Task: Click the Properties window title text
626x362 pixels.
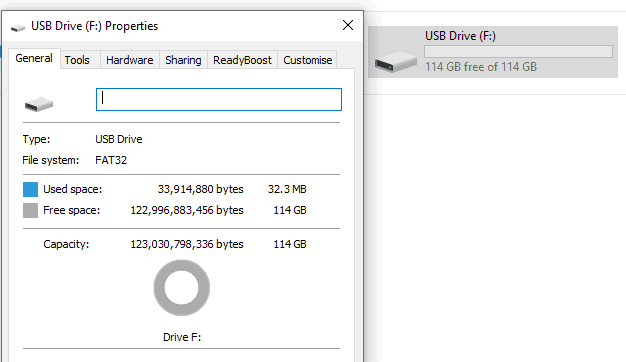Action: [x=95, y=26]
